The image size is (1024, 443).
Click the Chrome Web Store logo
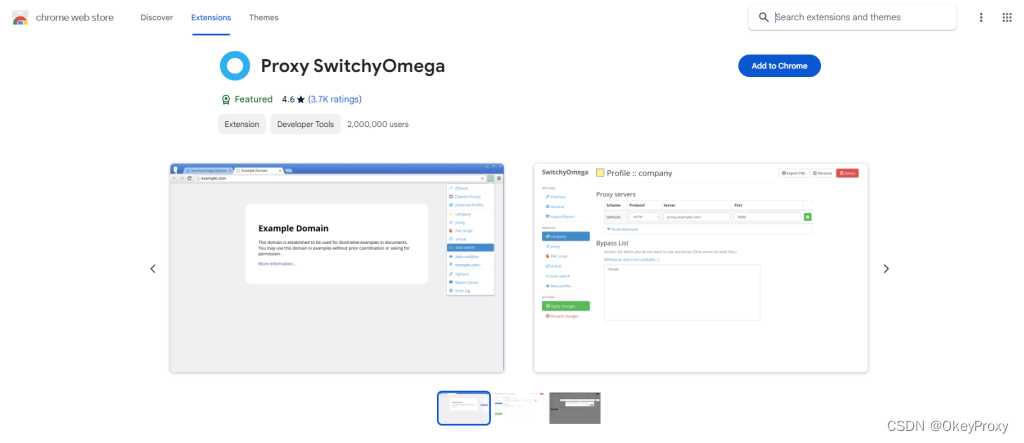pos(20,18)
